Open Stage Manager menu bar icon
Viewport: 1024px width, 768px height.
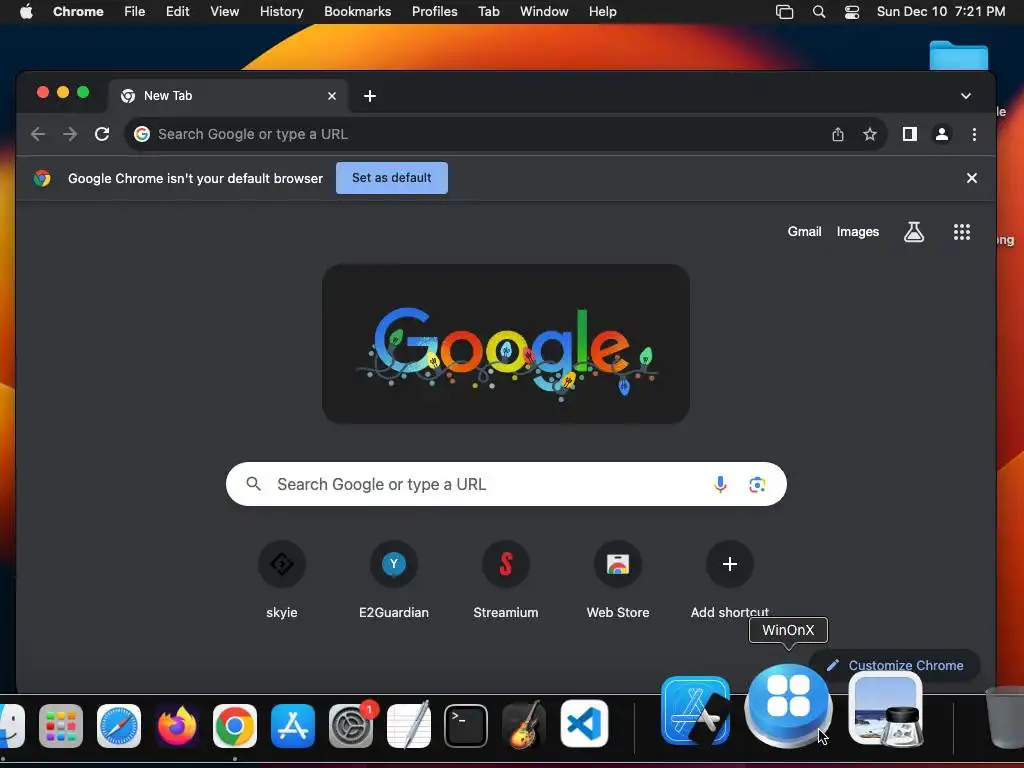tap(784, 12)
